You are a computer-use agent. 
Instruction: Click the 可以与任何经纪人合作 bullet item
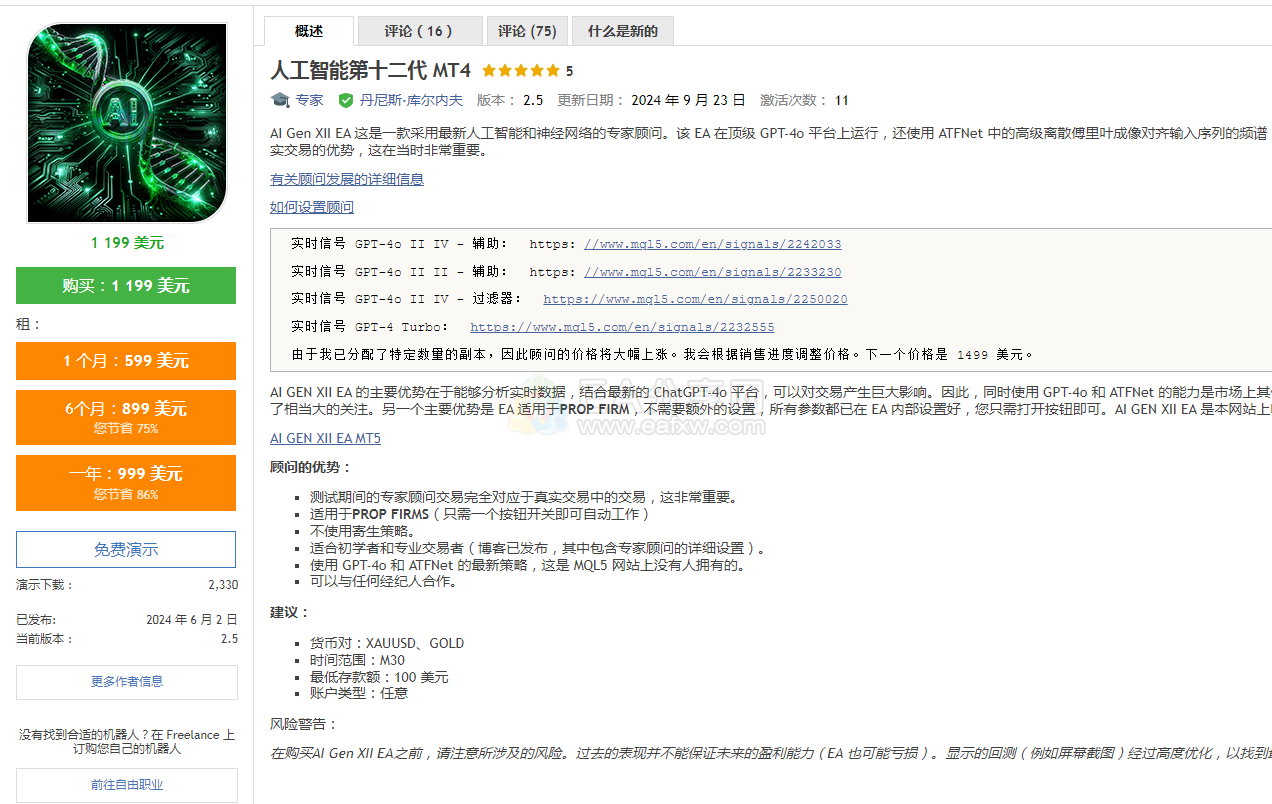tap(383, 581)
